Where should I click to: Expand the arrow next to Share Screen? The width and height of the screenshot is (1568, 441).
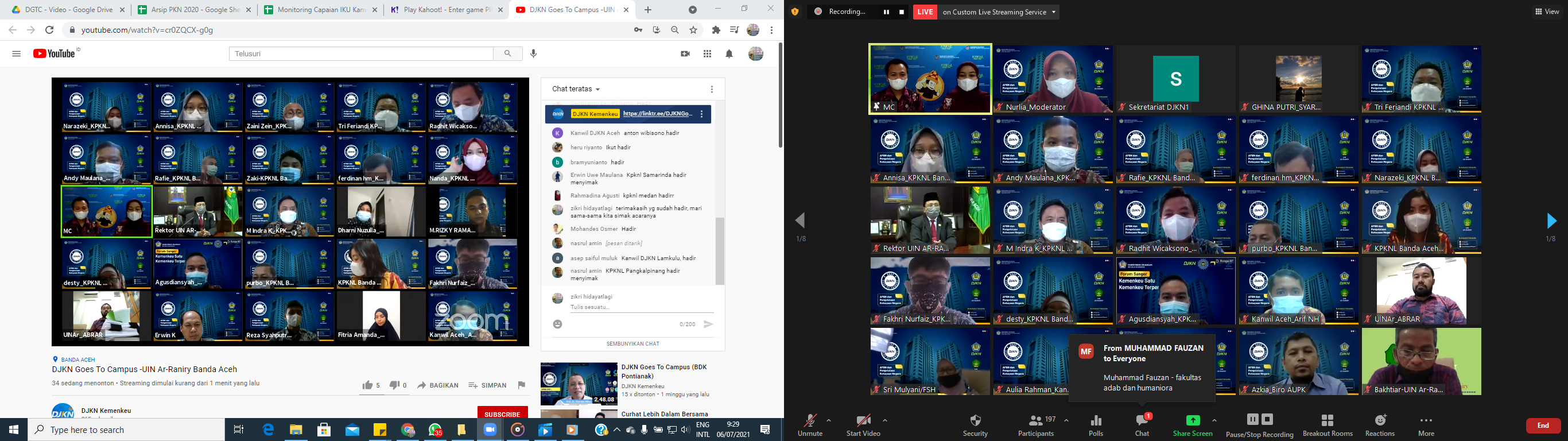[1214, 420]
